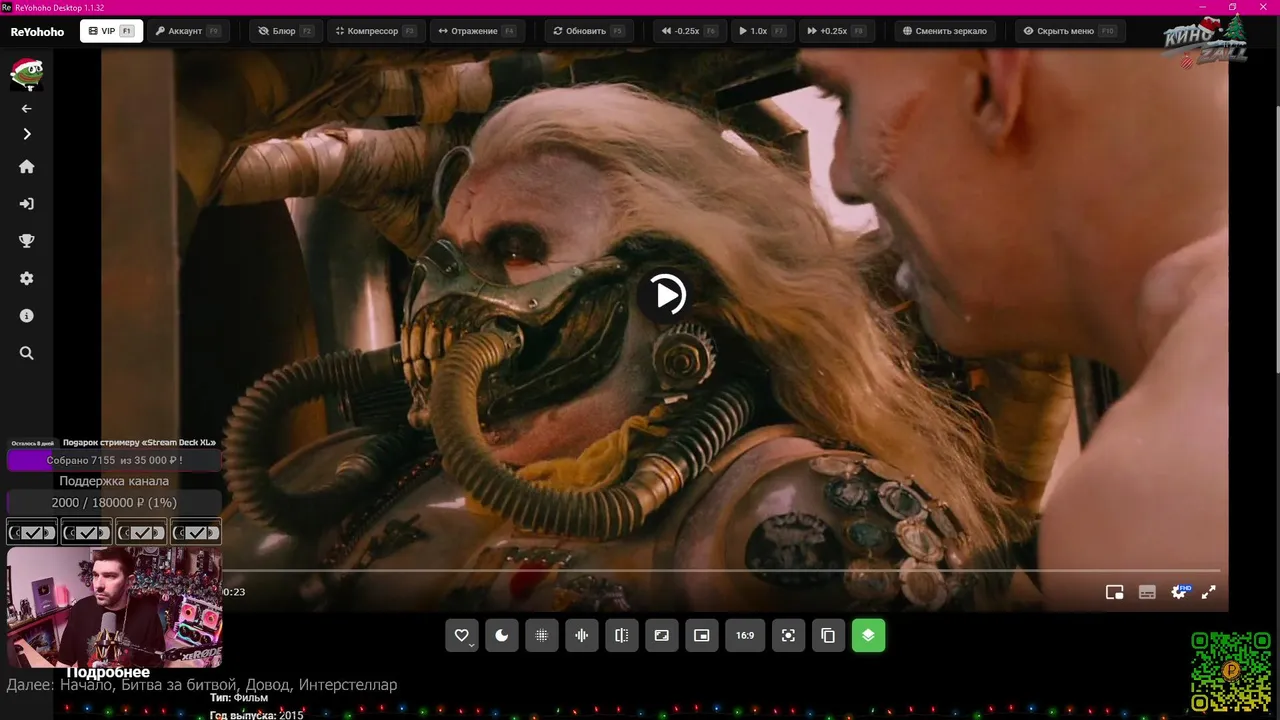Click the Подробнее details heading

click(108, 672)
